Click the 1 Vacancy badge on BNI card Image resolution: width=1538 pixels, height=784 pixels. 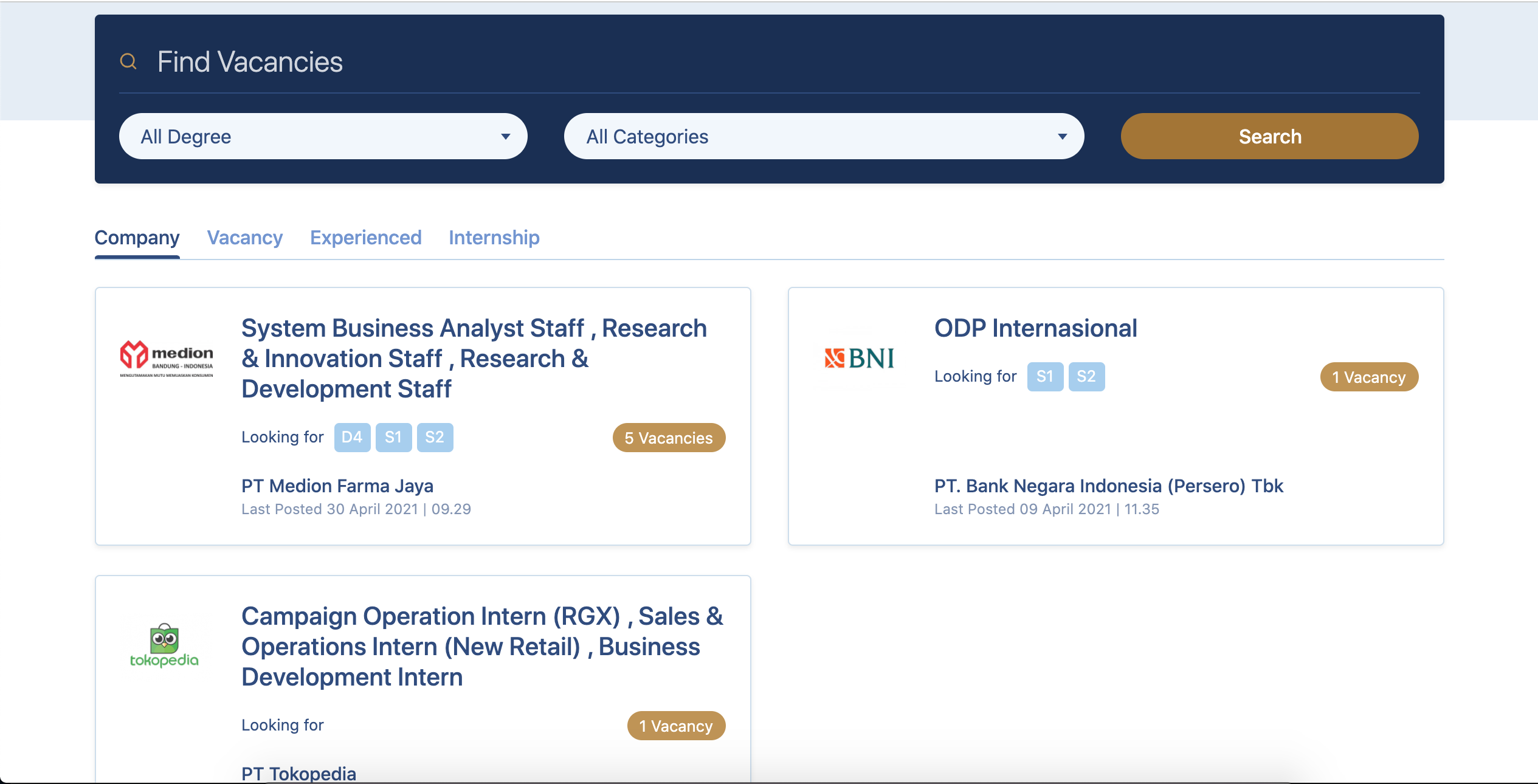click(1368, 377)
